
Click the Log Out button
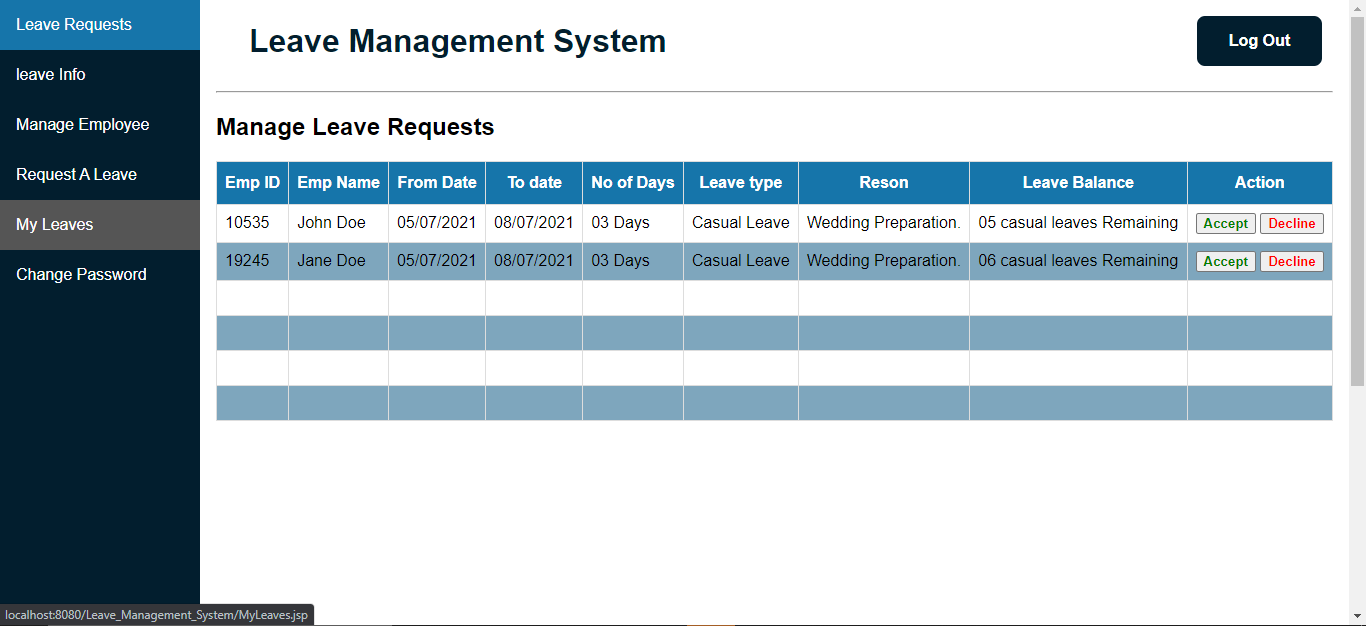(1258, 41)
